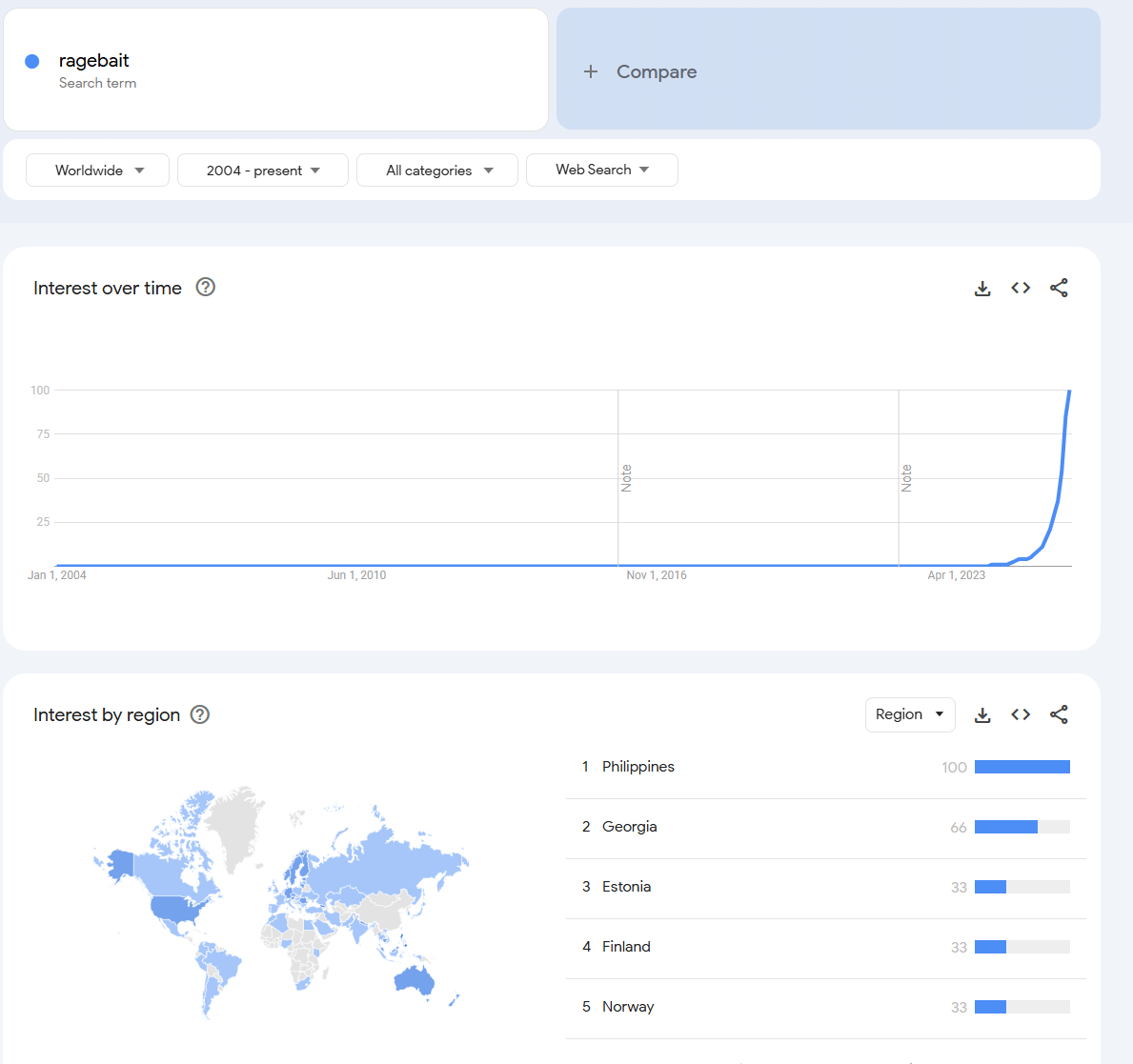Click the plus icon in Compare
The height and width of the screenshot is (1064, 1133).
[591, 71]
